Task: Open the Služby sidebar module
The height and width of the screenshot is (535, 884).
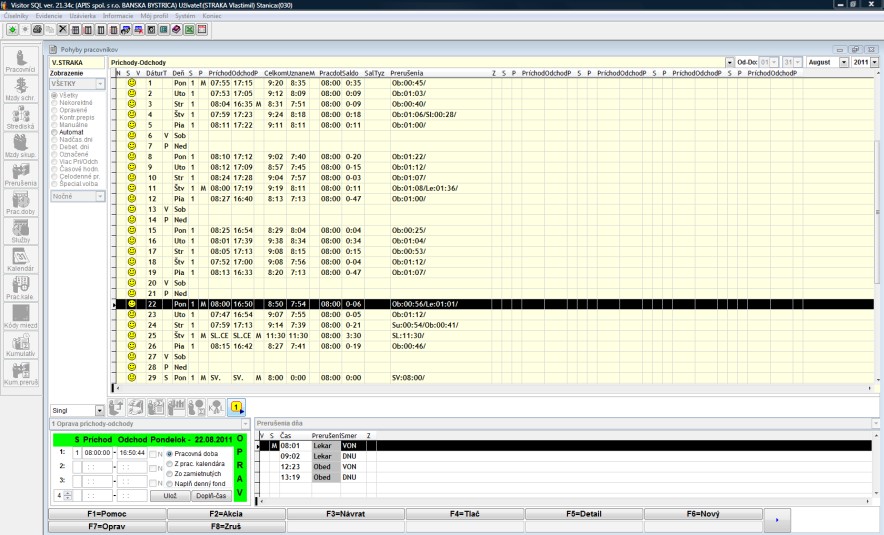Action: 20,233
